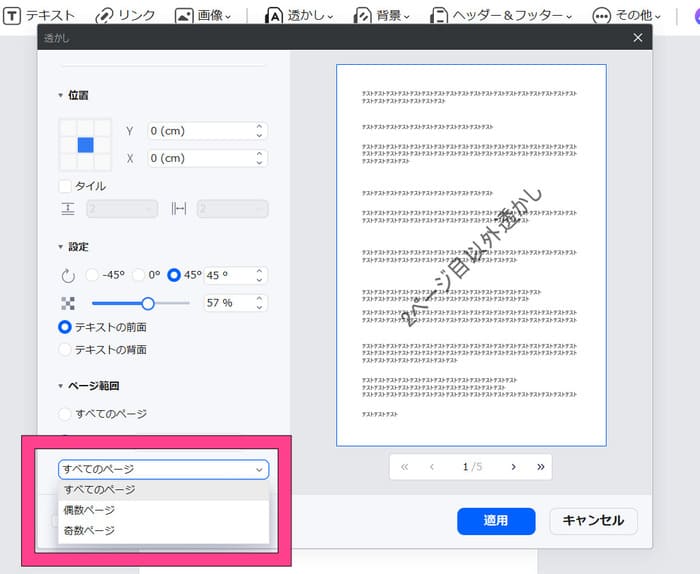Image resolution: width=700 pixels, height=574 pixels.
Task: Open the その他 menu
Action: point(627,16)
